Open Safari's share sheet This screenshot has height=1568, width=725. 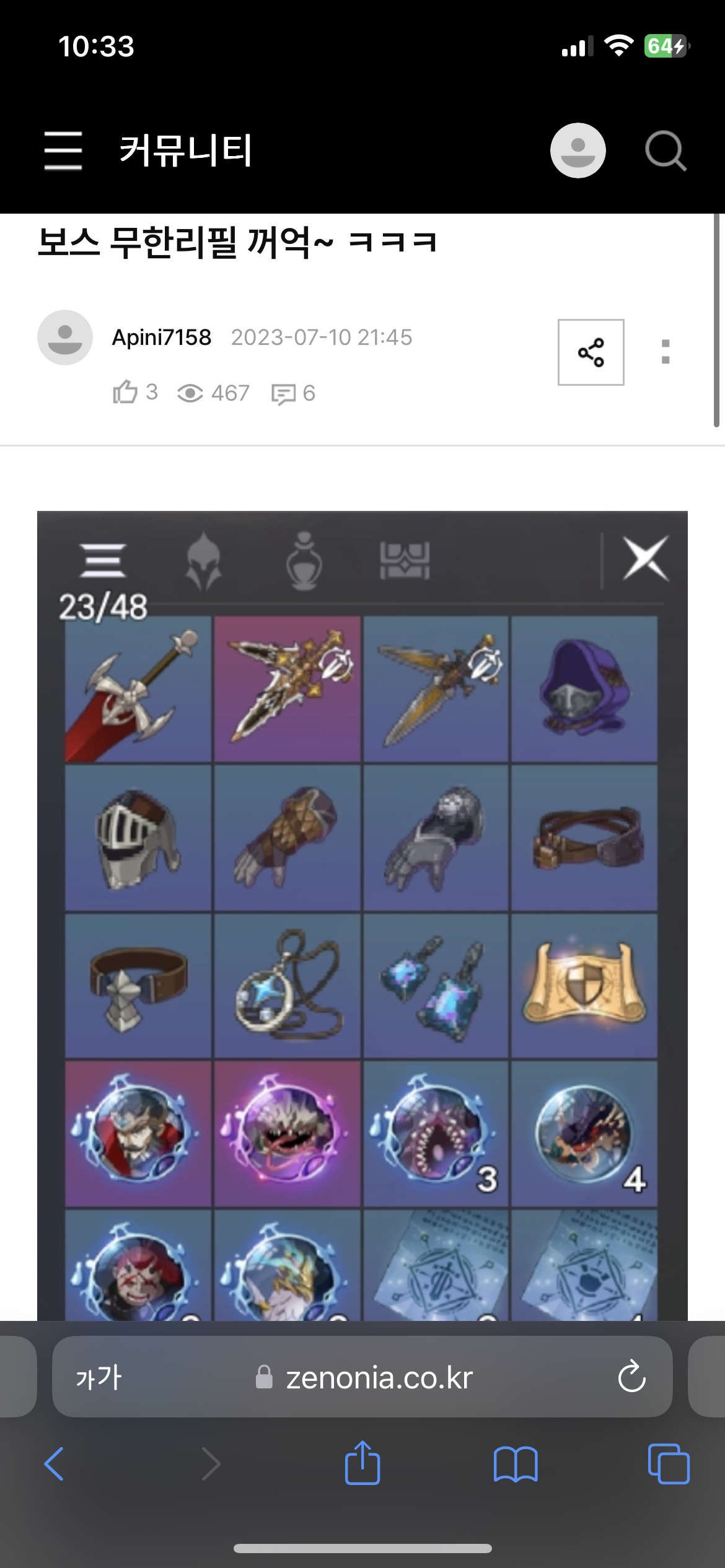pyautogui.click(x=362, y=1463)
